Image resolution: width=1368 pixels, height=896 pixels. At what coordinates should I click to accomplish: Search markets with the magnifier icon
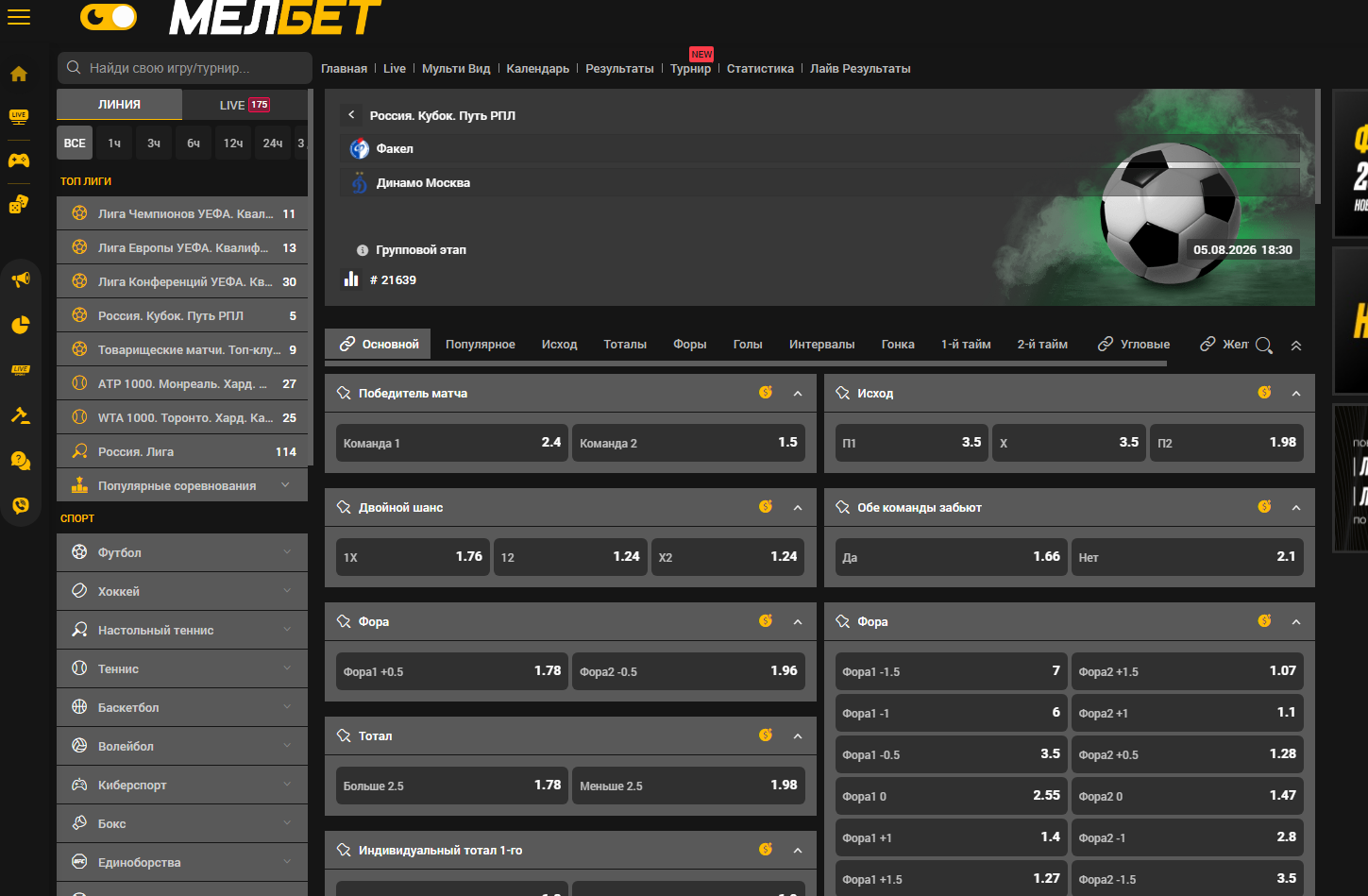click(x=1264, y=346)
